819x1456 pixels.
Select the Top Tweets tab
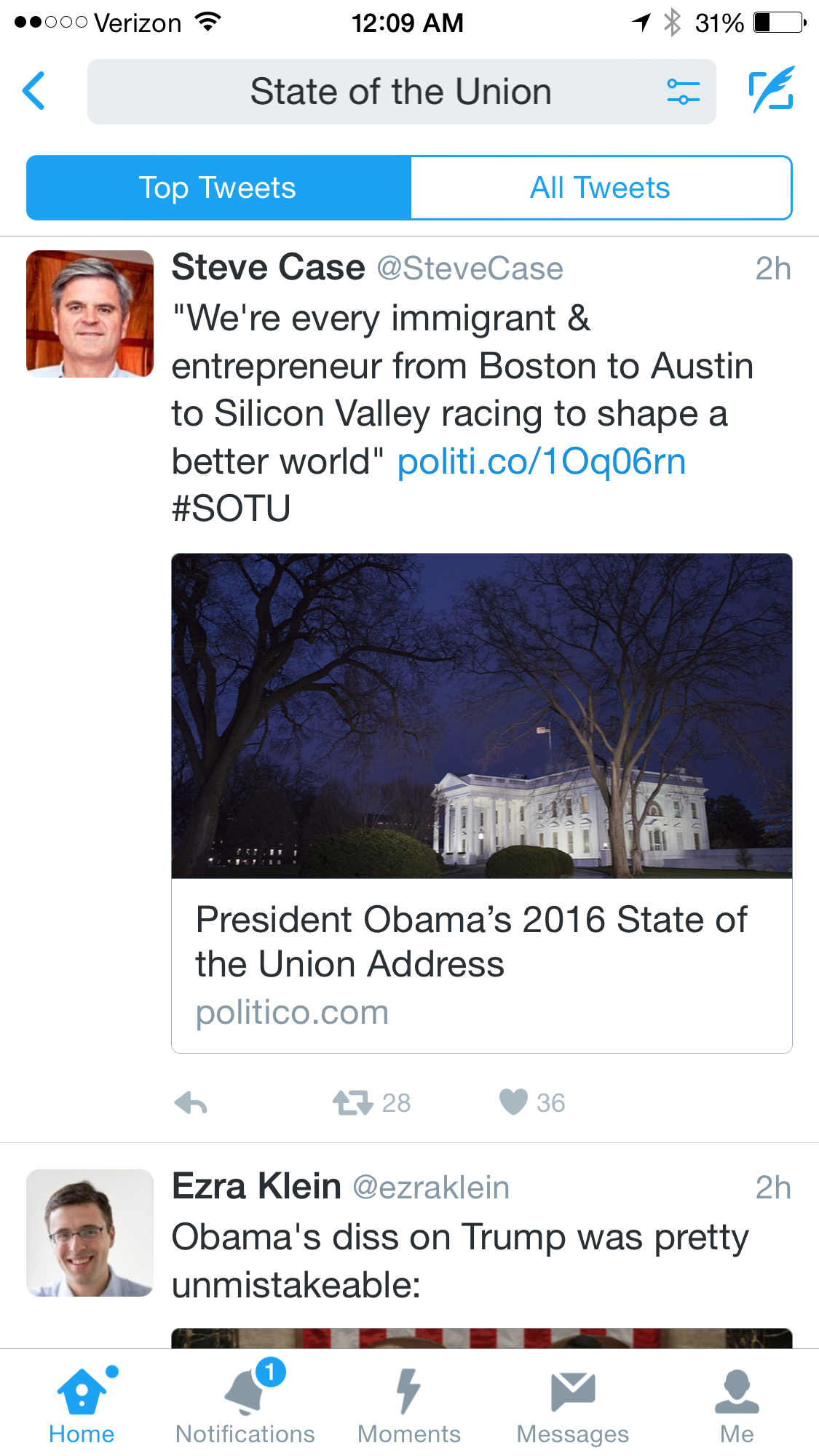coord(218,188)
